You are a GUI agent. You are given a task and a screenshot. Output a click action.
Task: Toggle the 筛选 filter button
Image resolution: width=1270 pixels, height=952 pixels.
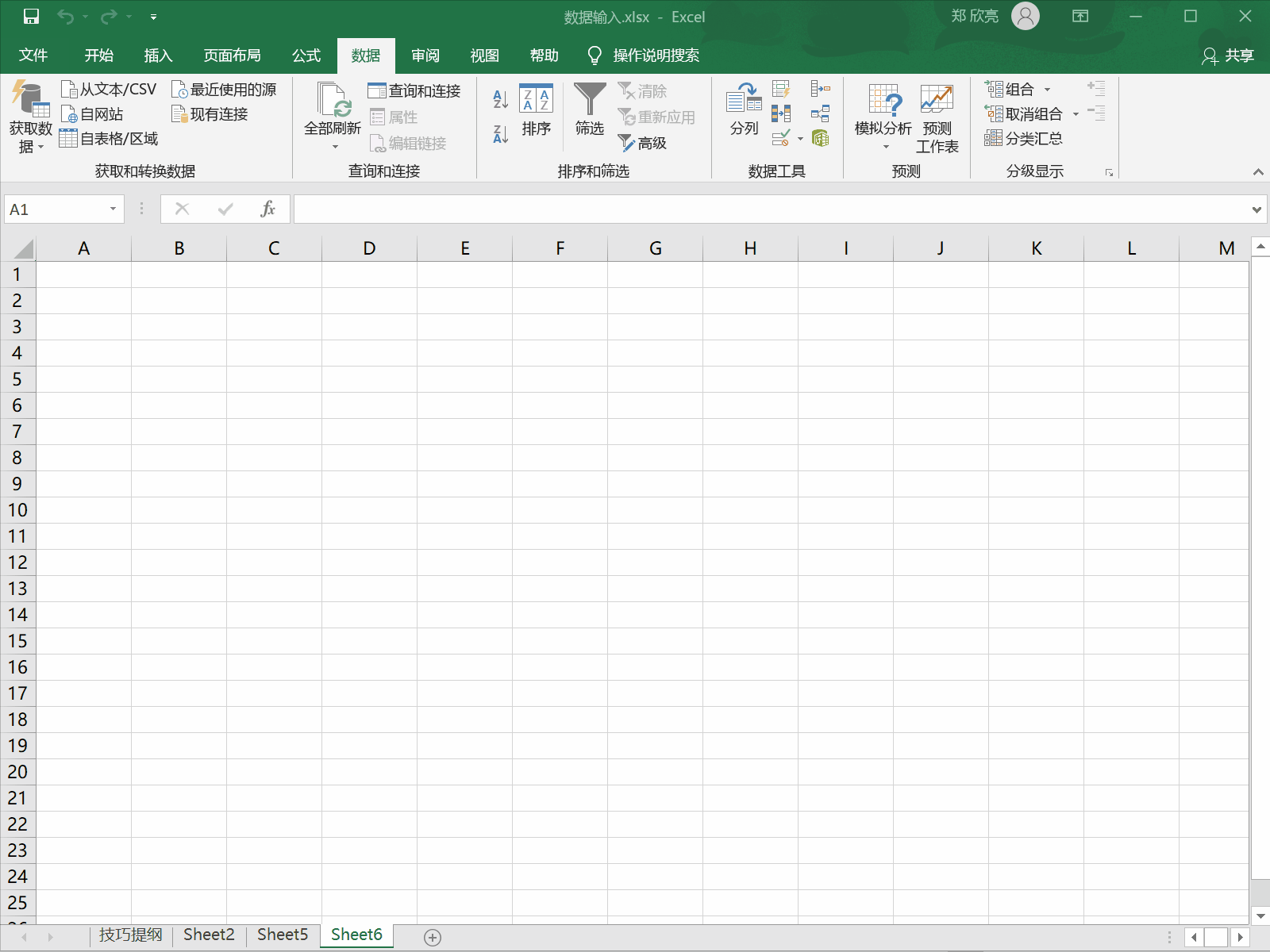[590, 109]
